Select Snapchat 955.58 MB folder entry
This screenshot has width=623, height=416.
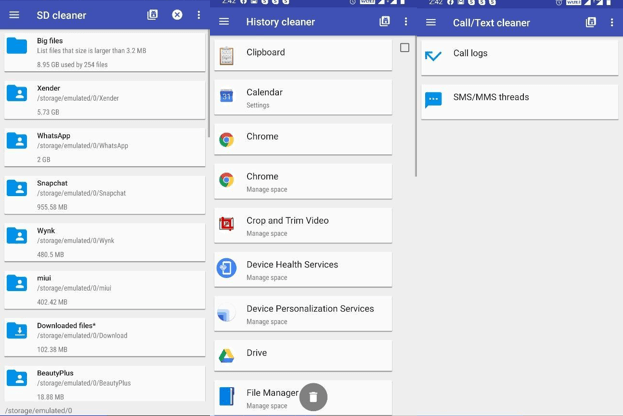click(x=105, y=195)
